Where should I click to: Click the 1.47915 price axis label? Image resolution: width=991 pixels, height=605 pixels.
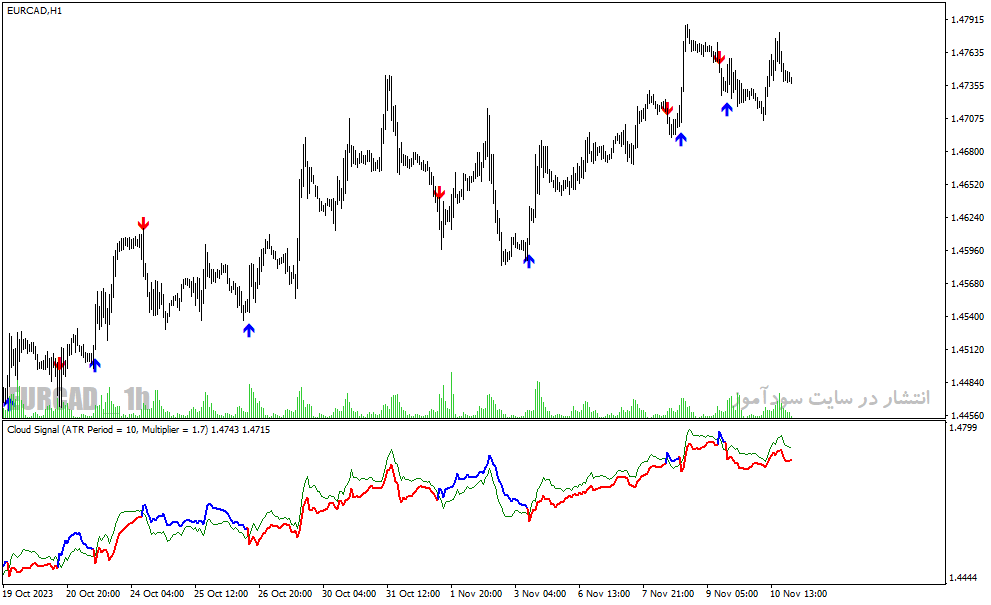tap(967, 20)
